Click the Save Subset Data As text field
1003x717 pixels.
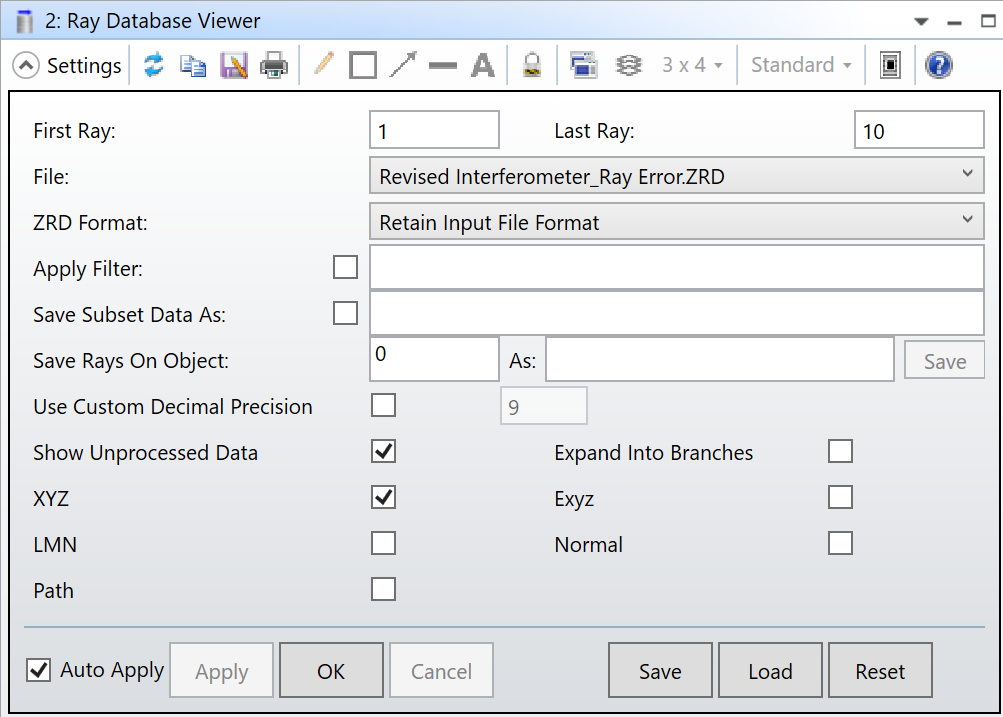tap(676, 313)
